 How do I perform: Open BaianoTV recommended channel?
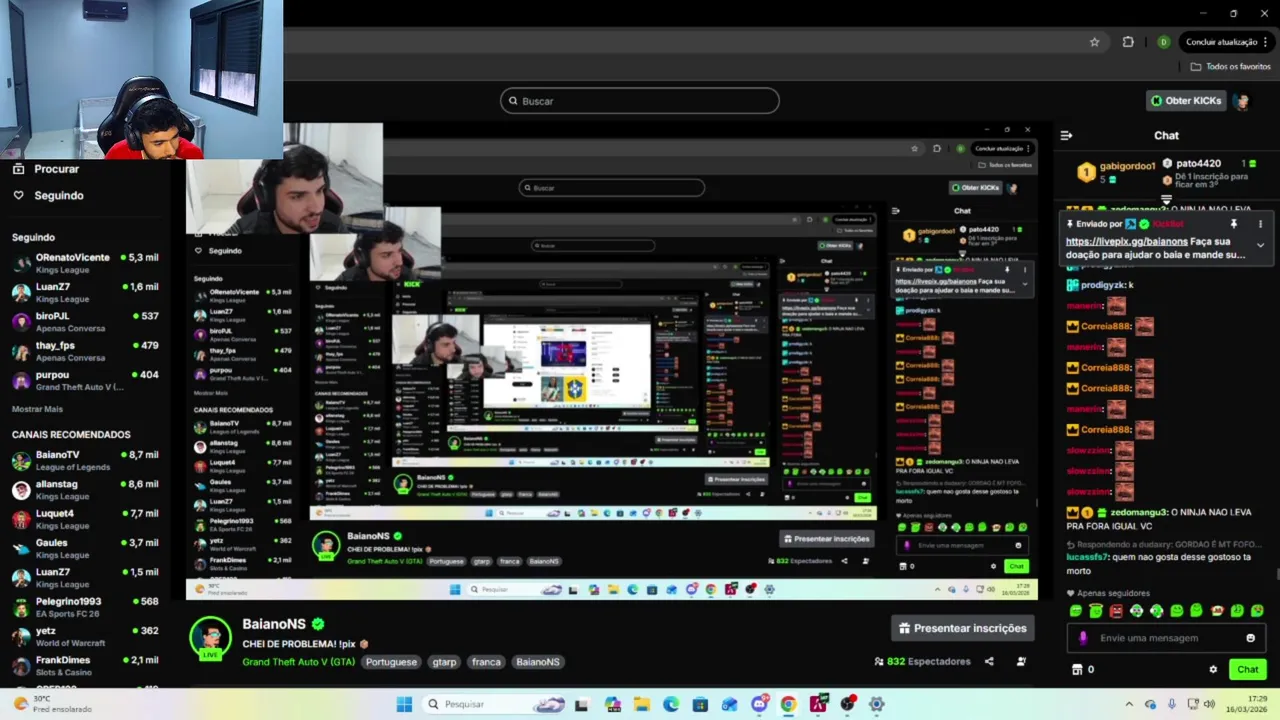click(x=85, y=460)
